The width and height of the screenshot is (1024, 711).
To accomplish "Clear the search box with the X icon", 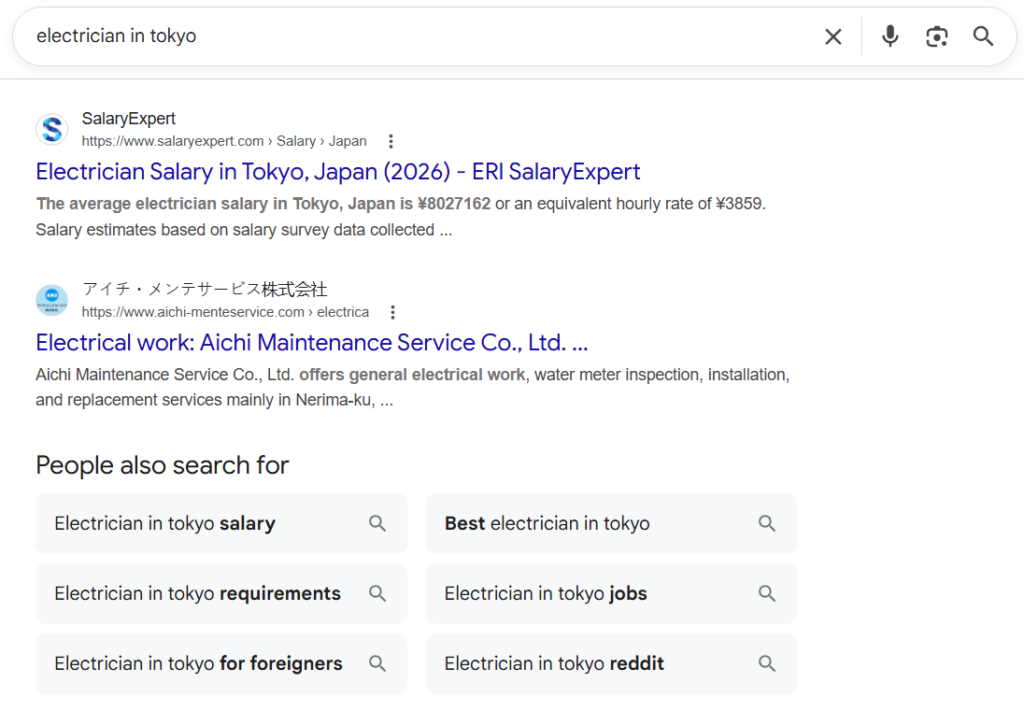I will tap(833, 37).
